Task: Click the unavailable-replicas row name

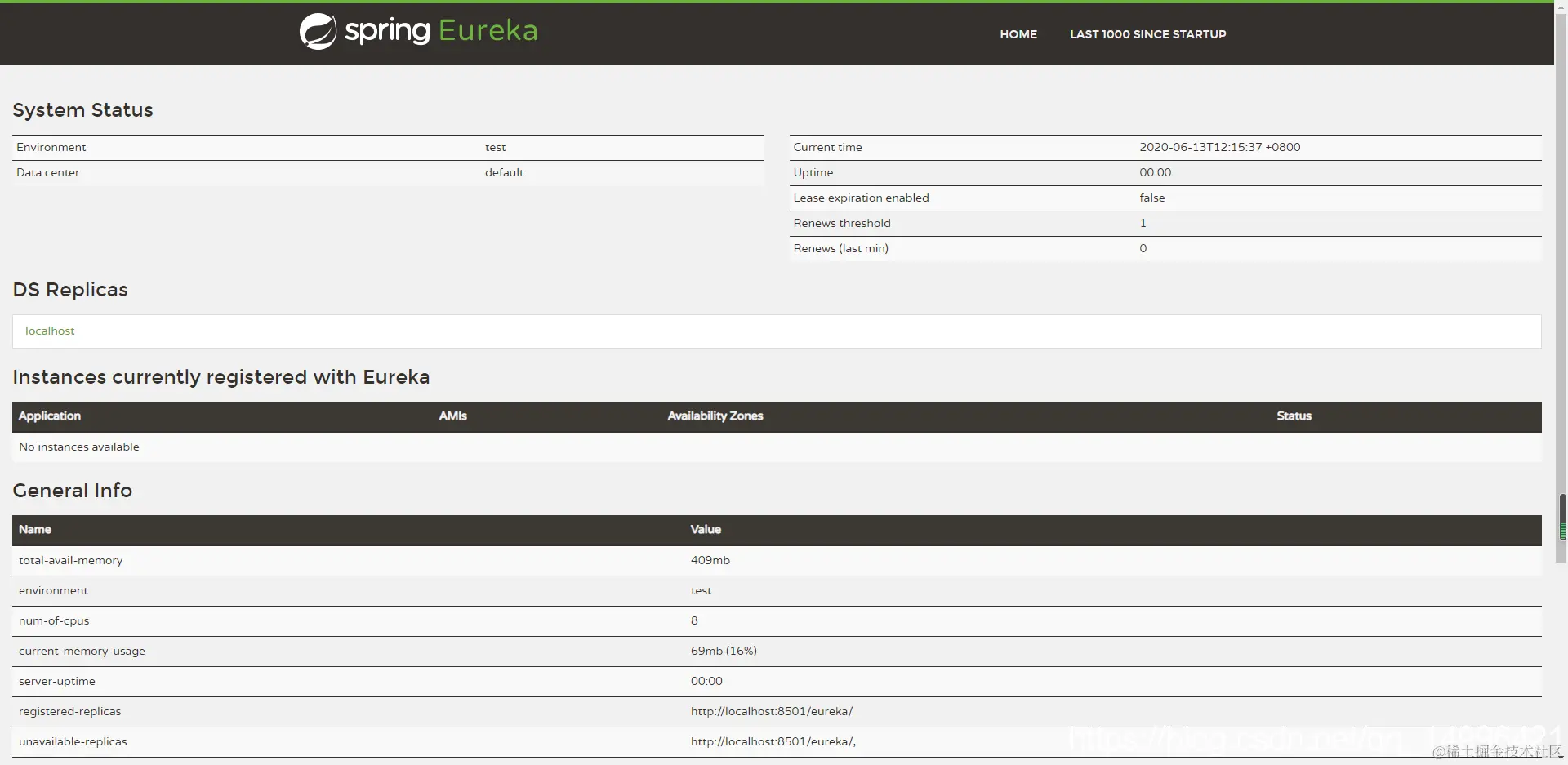Action: coord(73,741)
